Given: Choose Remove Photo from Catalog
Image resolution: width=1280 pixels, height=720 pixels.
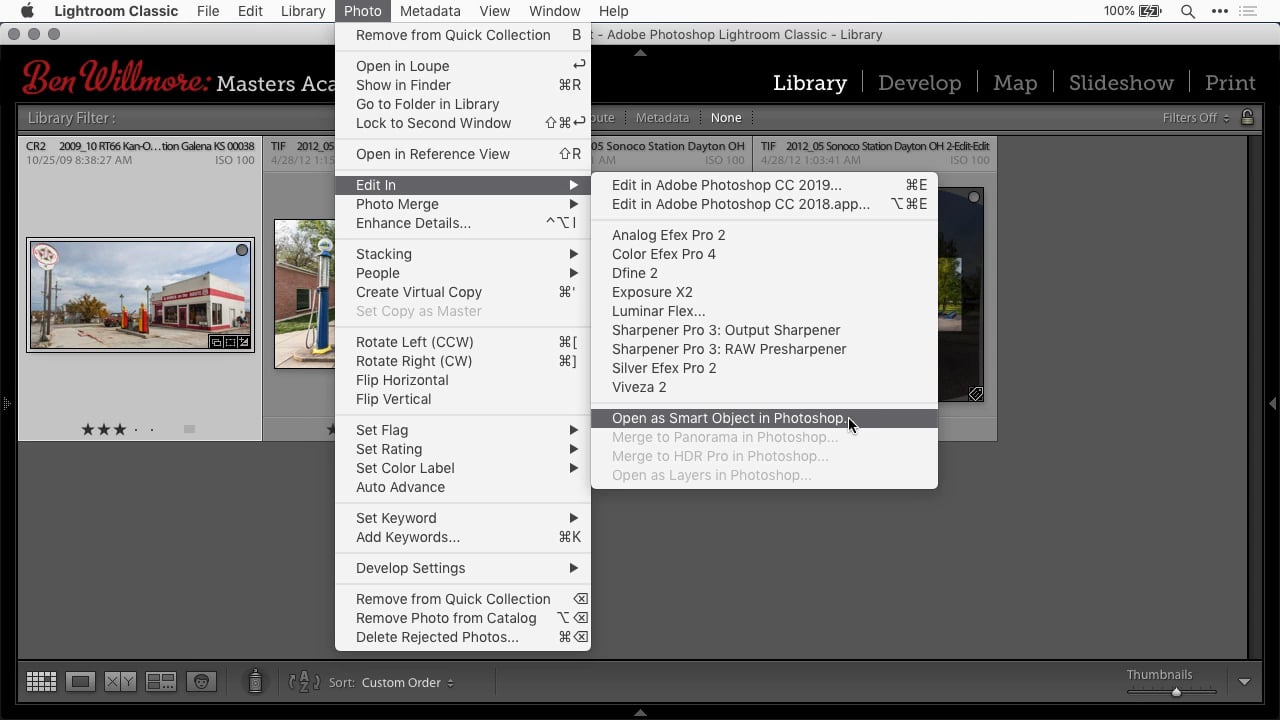Looking at the screenshot, I should point(463,618).
